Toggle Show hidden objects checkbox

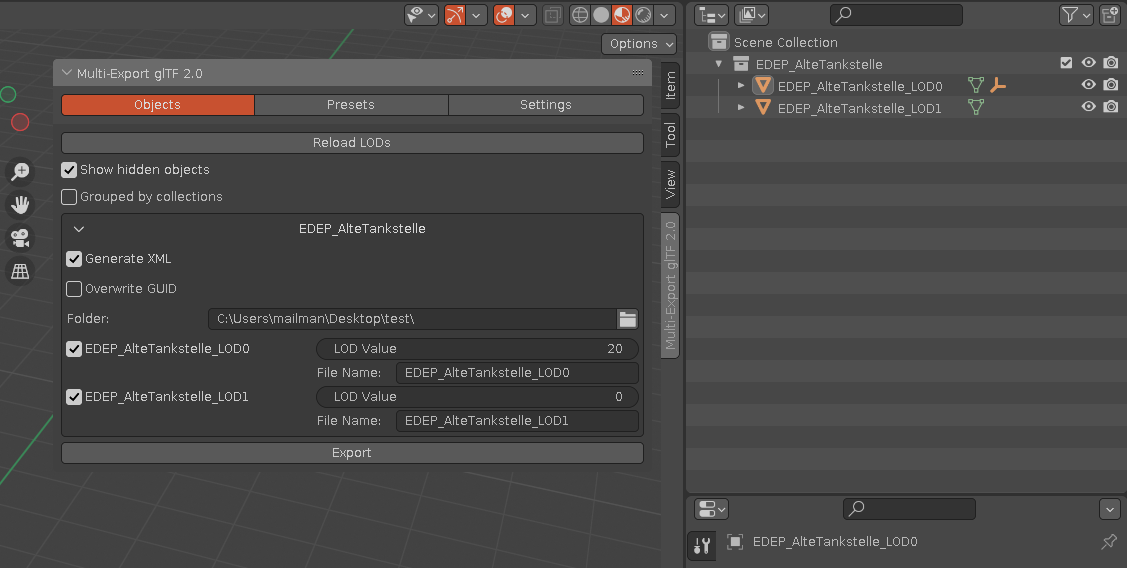(69, 170)
